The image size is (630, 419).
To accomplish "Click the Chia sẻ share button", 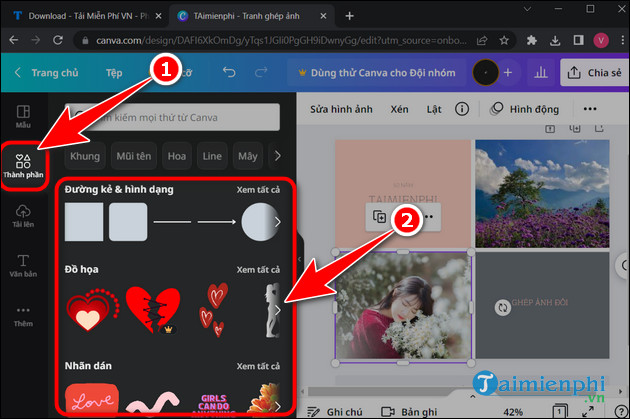I will pyautogui.click(x=595, y=73).
